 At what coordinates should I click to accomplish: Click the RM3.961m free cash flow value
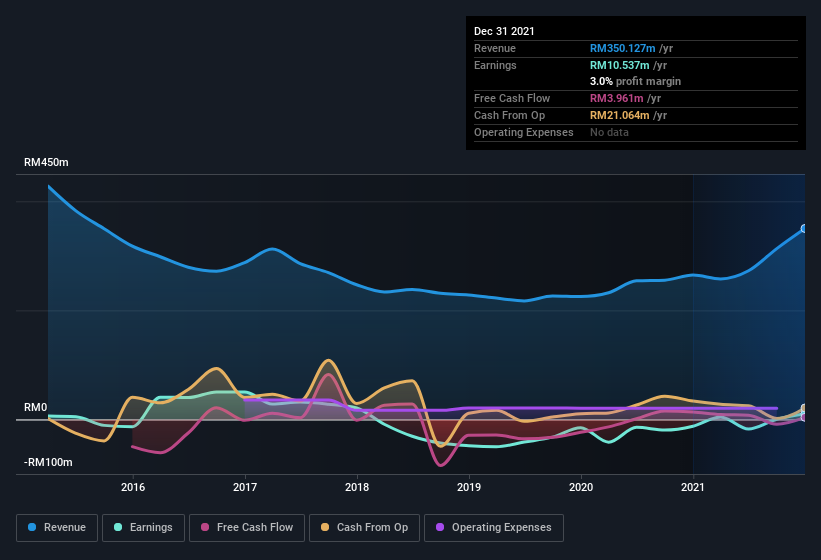(616, 98)
